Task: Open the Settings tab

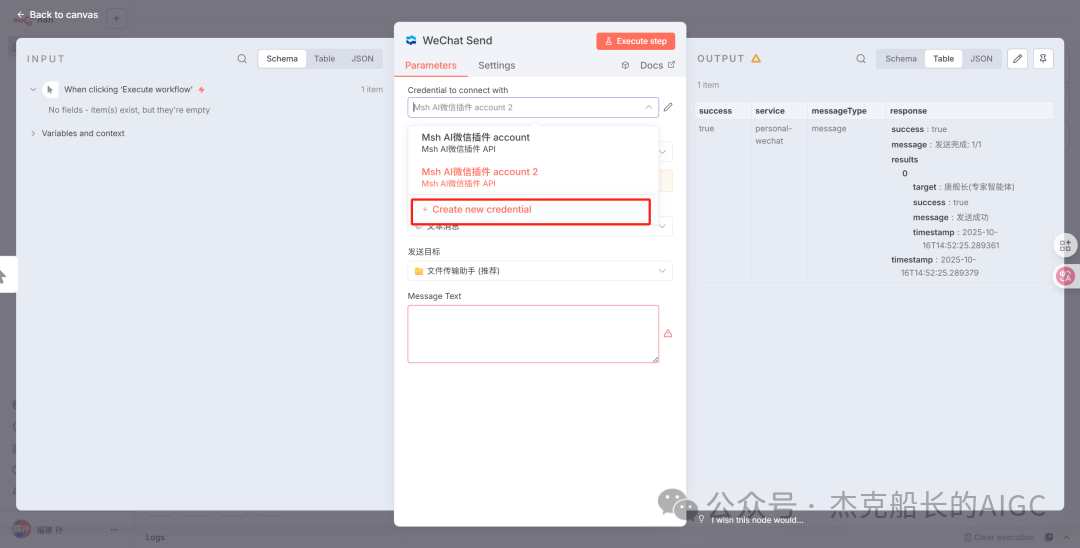Action: (x=497, y=65)
